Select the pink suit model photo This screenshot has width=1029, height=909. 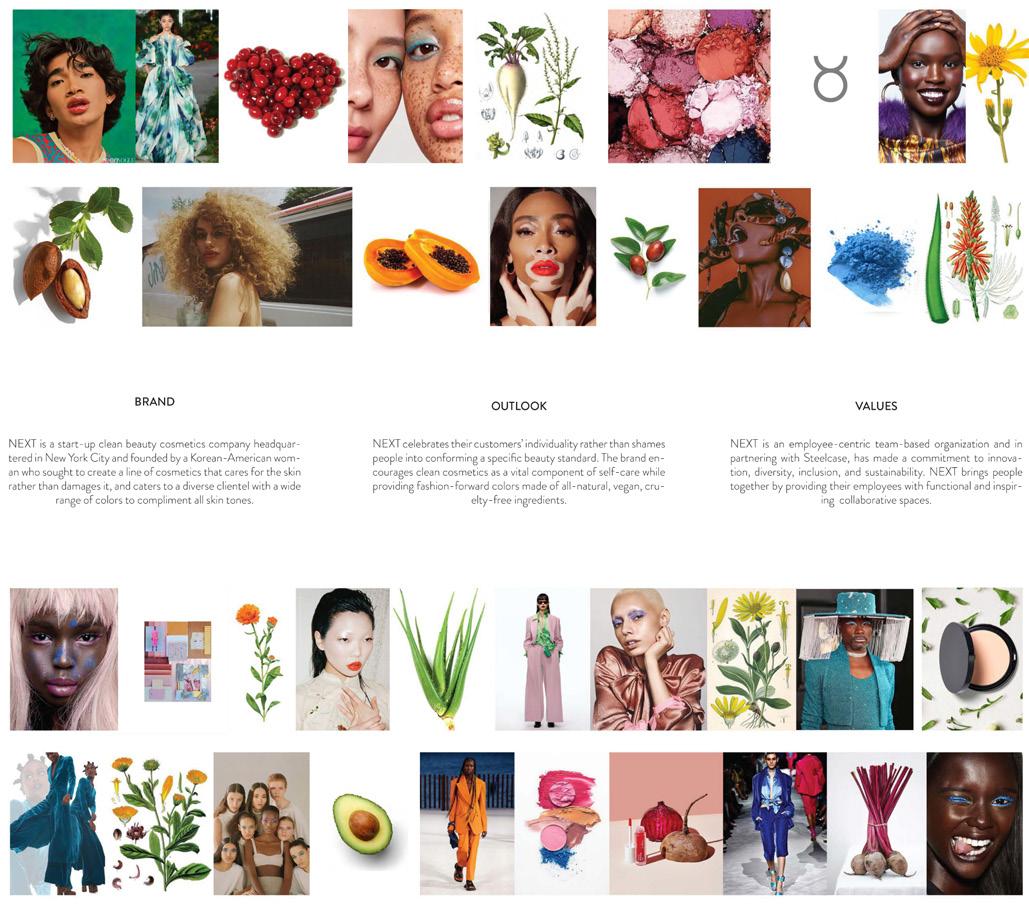(543, 659)
